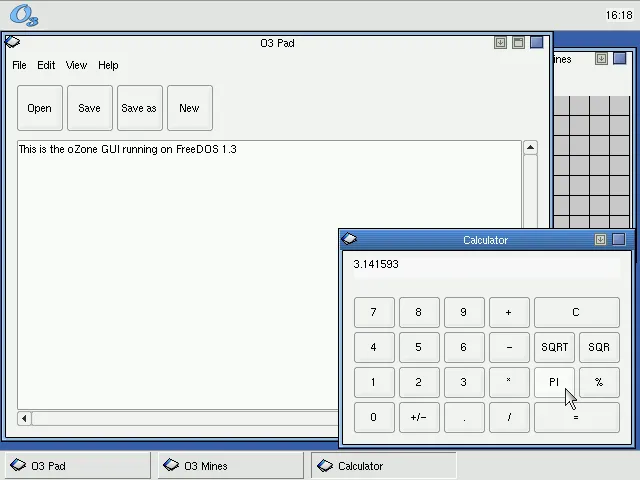Click calculator digit 3
This screenshot has width=640, height=480.
(x=464, y=382)
